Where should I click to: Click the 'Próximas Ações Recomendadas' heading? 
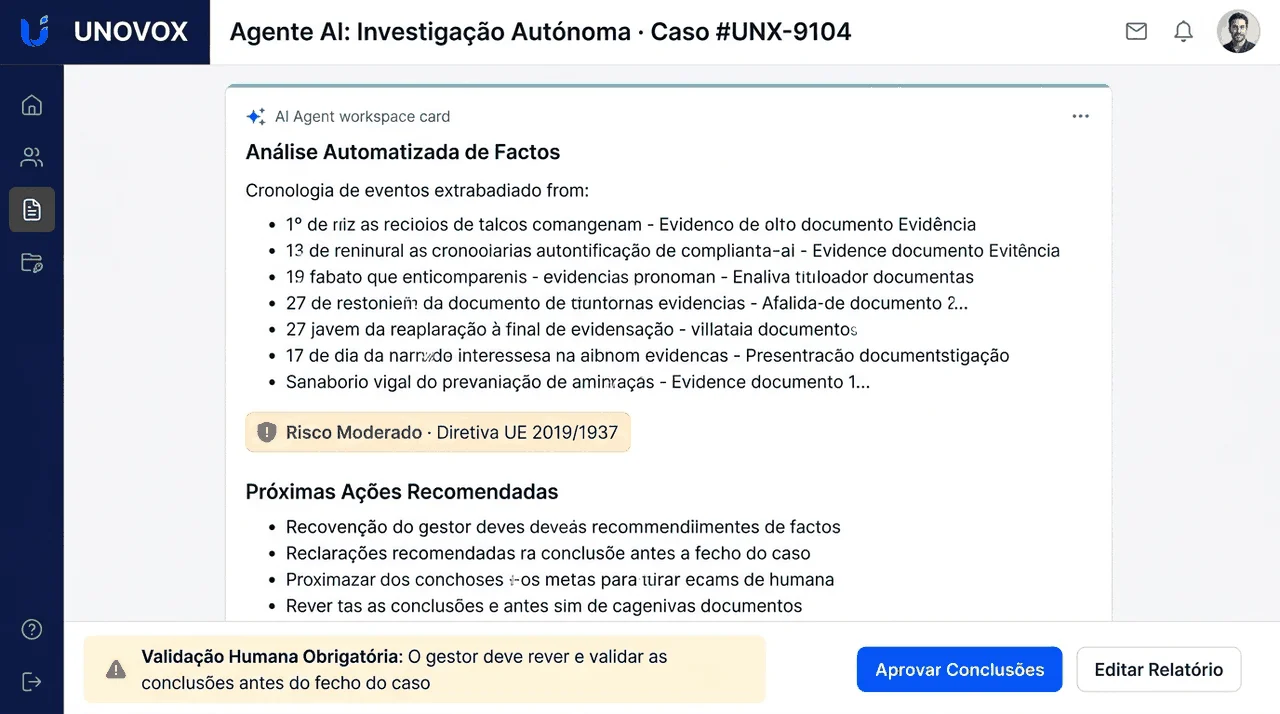[402, 492]
